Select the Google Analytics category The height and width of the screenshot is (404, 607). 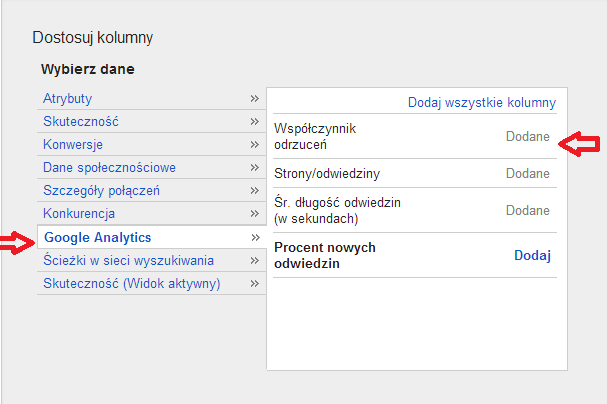tap(97, 237)
